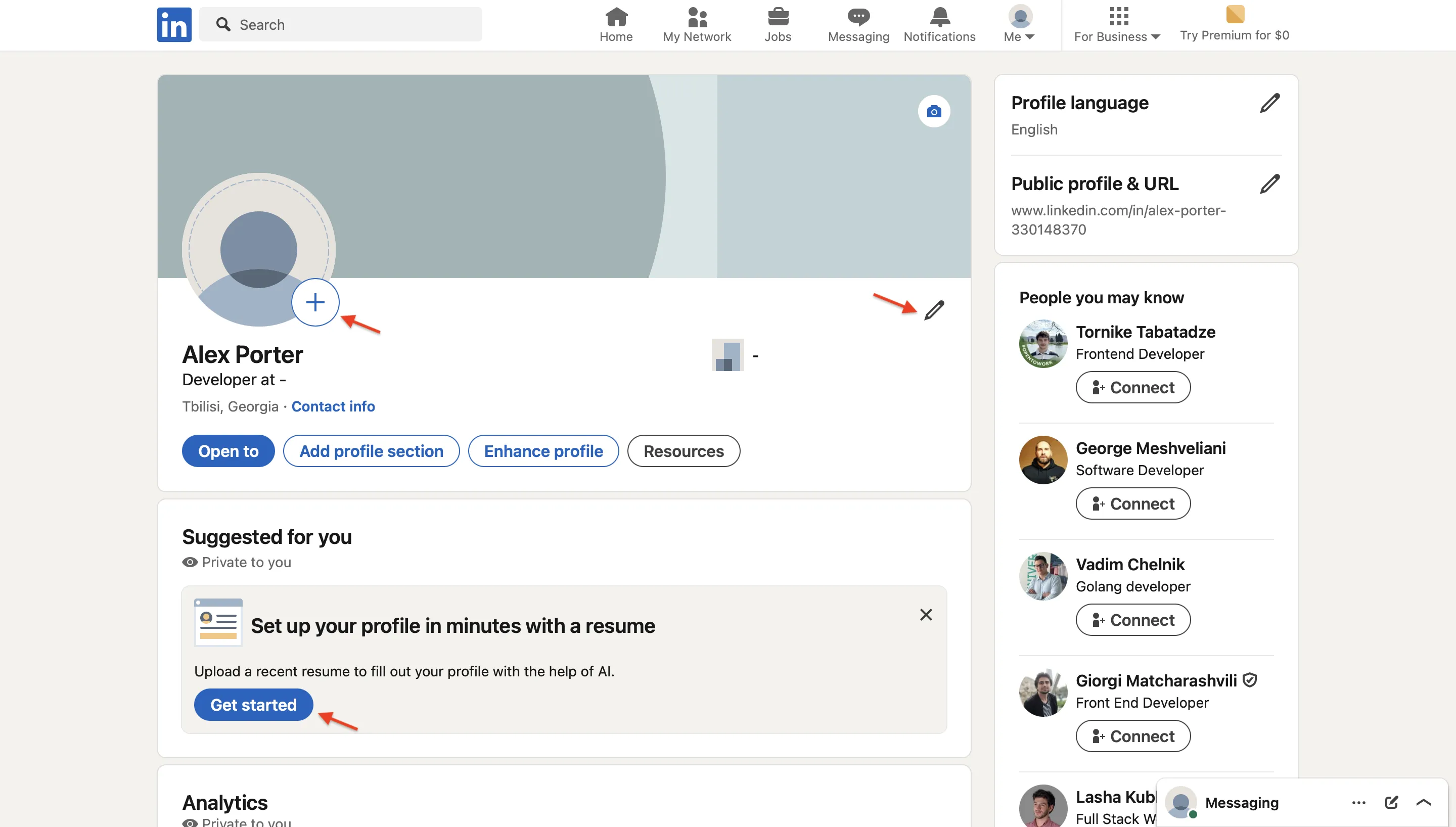Click the LinkedIn logo icon
The height and width of the screenshot is (827, 1456).
click(x=174, y=24)
